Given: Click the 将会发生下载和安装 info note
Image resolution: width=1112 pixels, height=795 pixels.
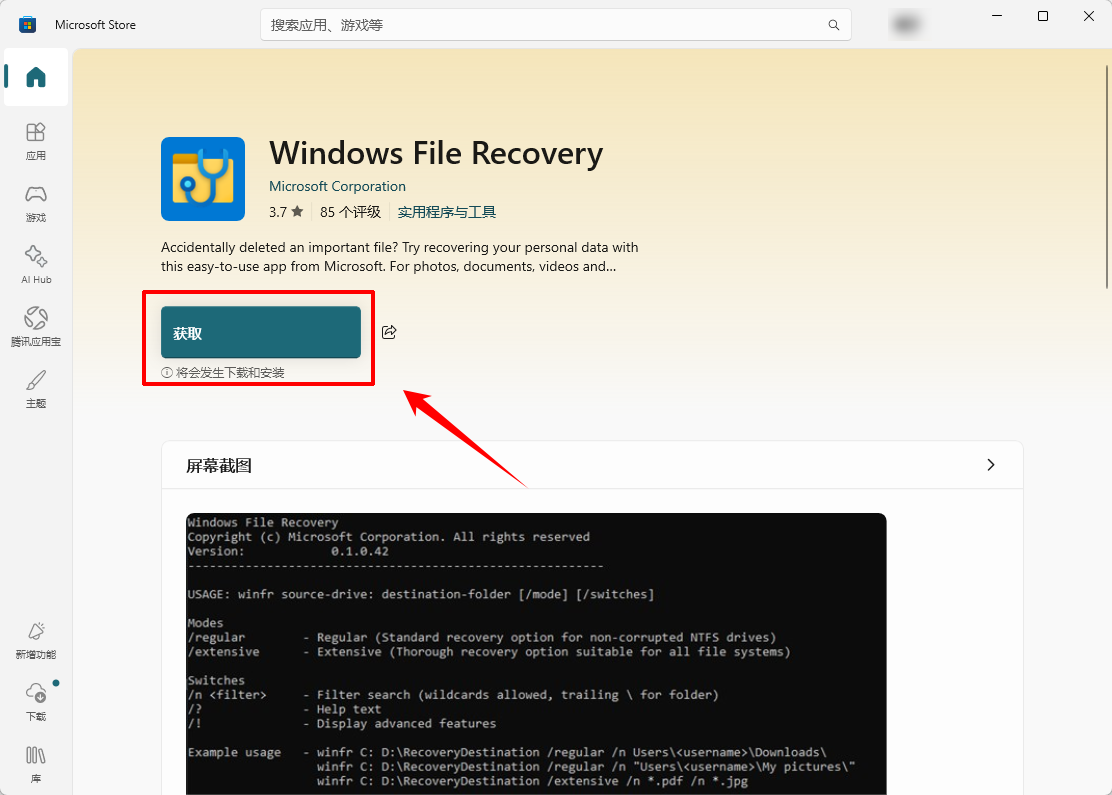Looking at the screenshot, I should (x=223, y=372).
